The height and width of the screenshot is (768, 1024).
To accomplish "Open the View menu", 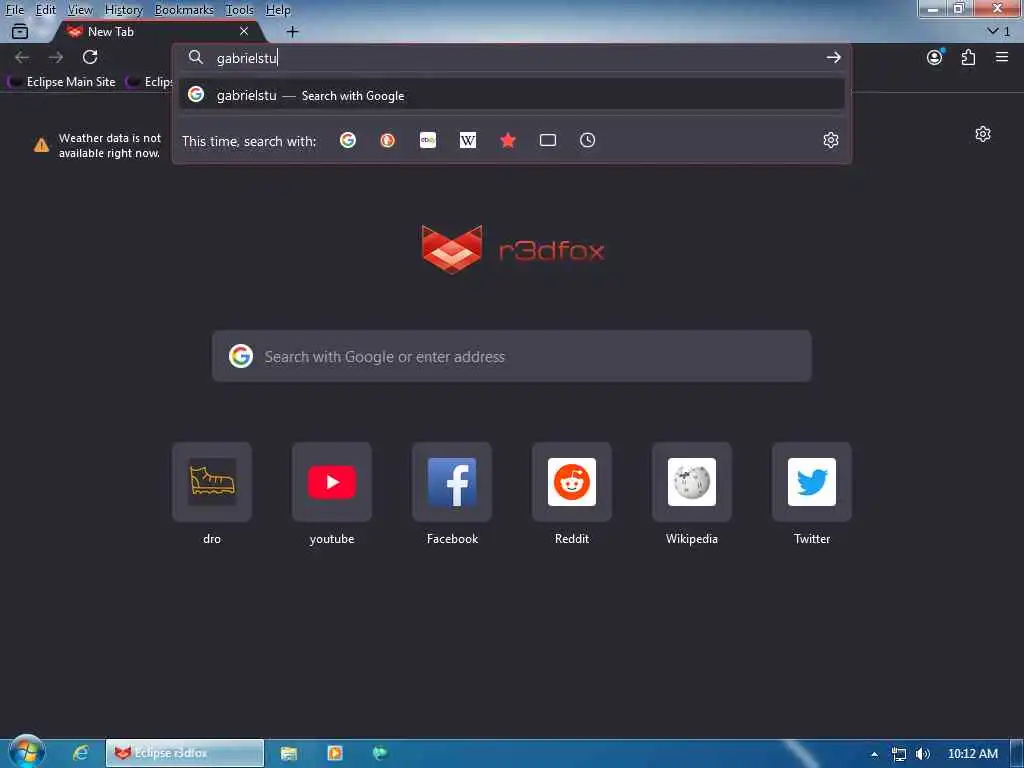I will [80, 10].
